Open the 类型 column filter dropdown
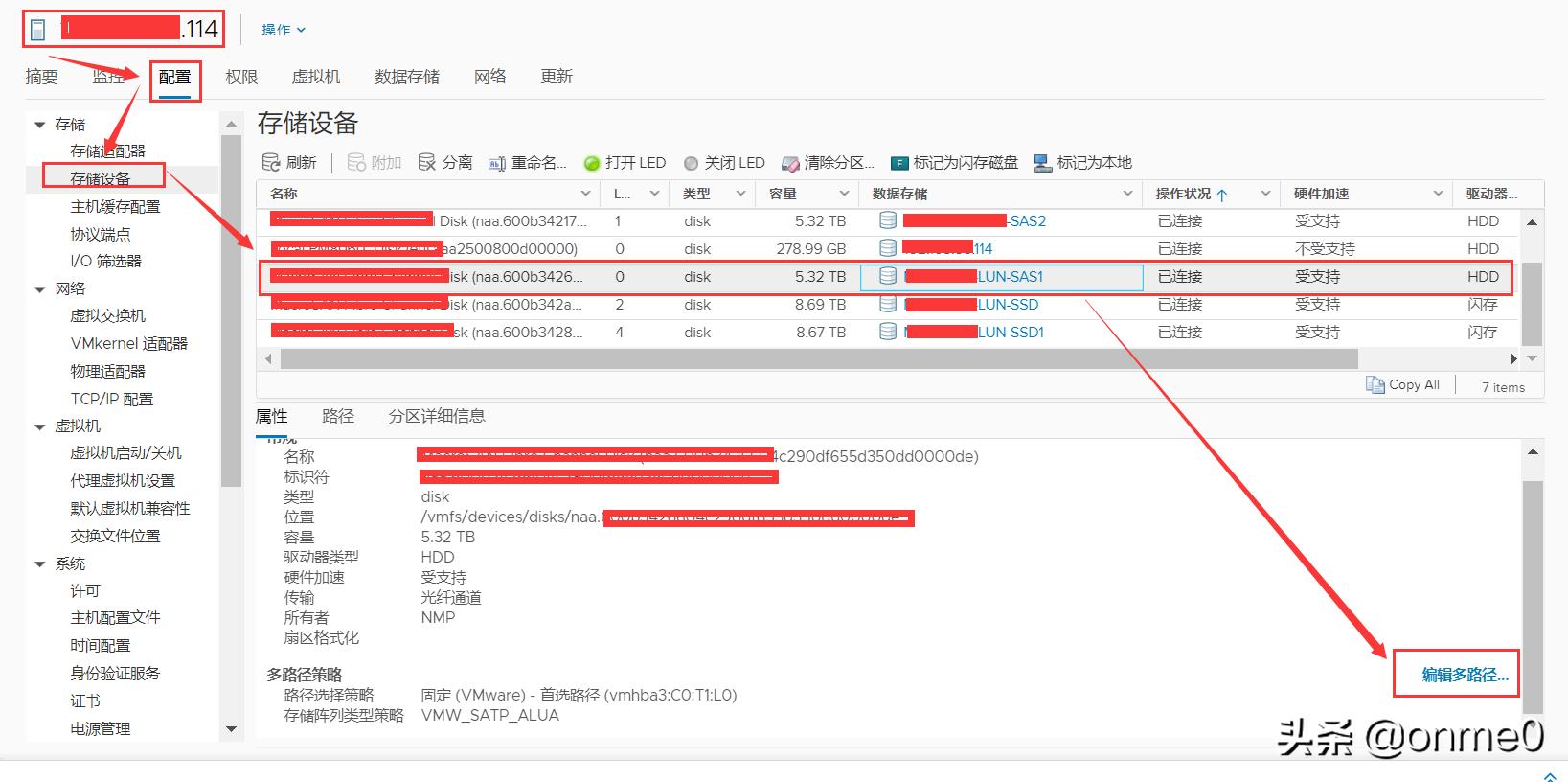1568x782 pixels. (741, 194)
